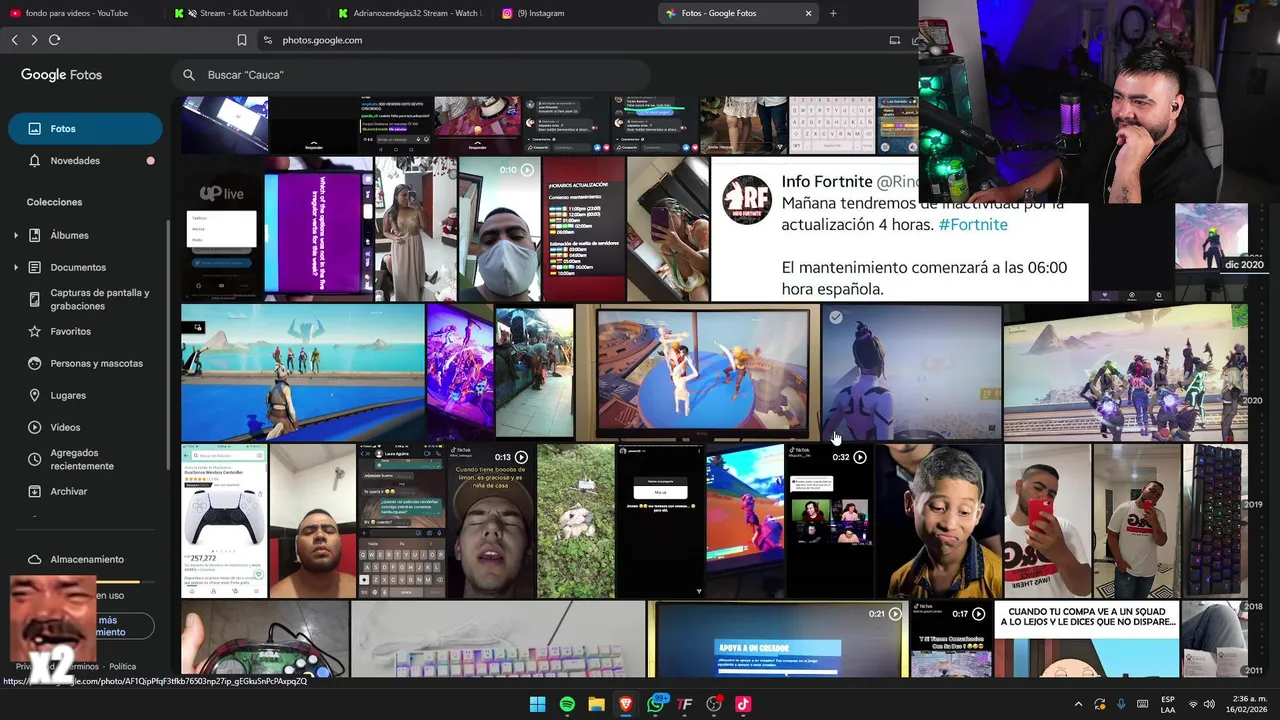Open the red phone mirror selfie
Screen dimensions: 1280x720
pyautogui.click(x=1047, y=521)
